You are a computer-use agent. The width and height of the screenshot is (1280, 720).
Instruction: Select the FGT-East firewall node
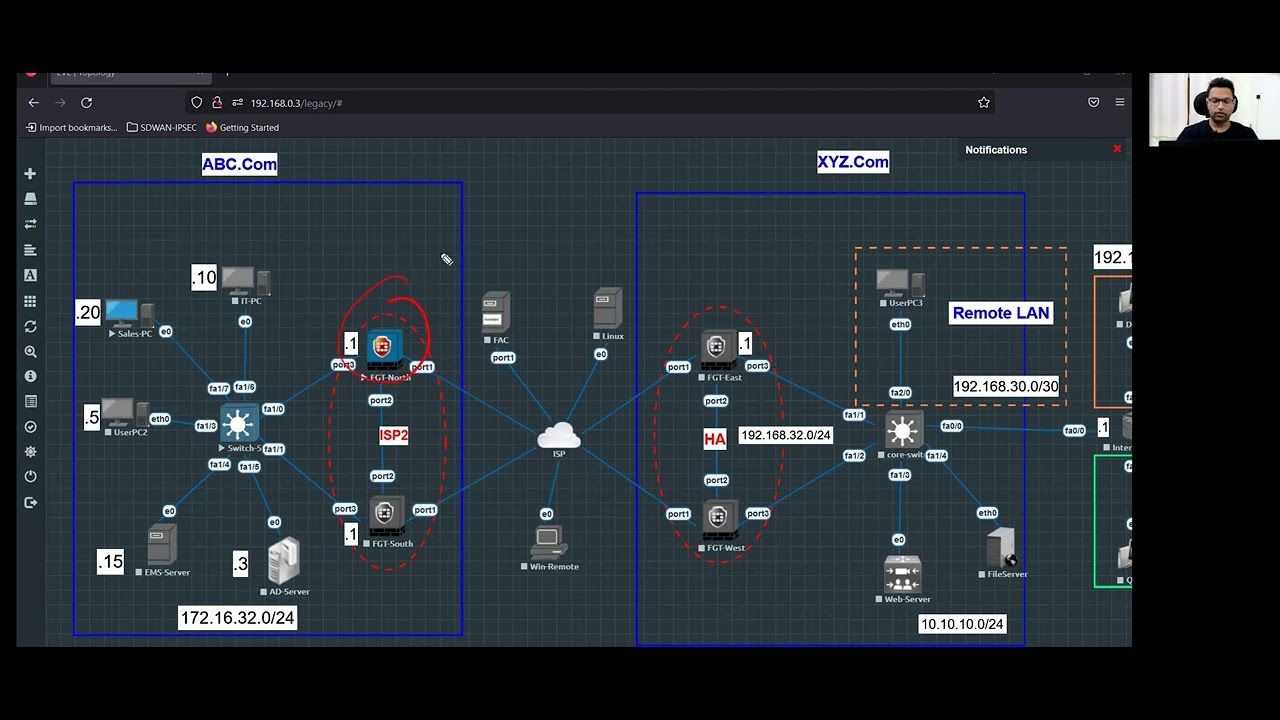tap(718, 350)
